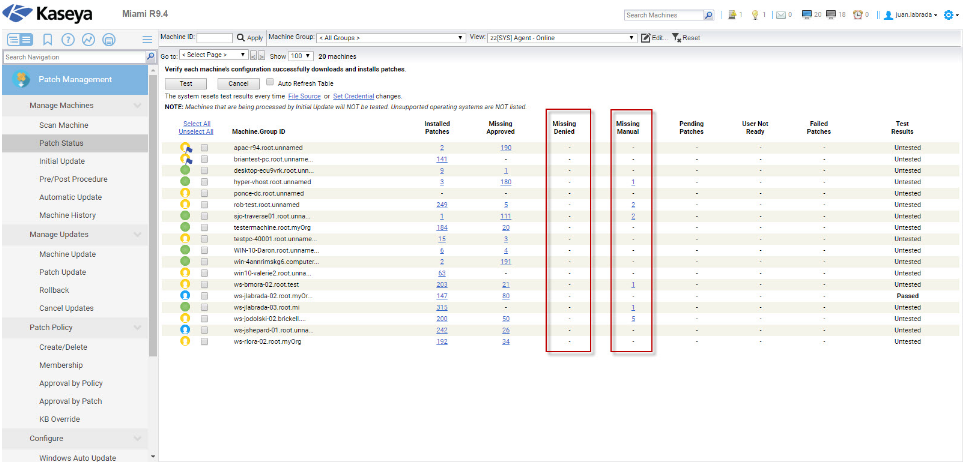Open the View dropdown

click(x=562, y=38)
